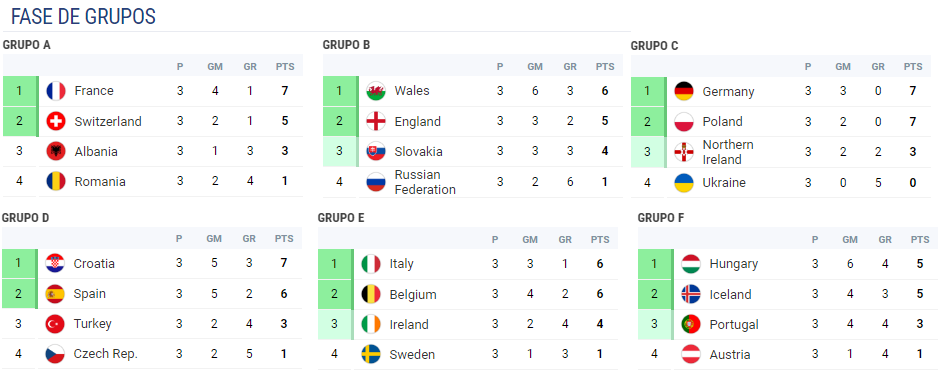Click the Portugal flag icon

point(691,324)
